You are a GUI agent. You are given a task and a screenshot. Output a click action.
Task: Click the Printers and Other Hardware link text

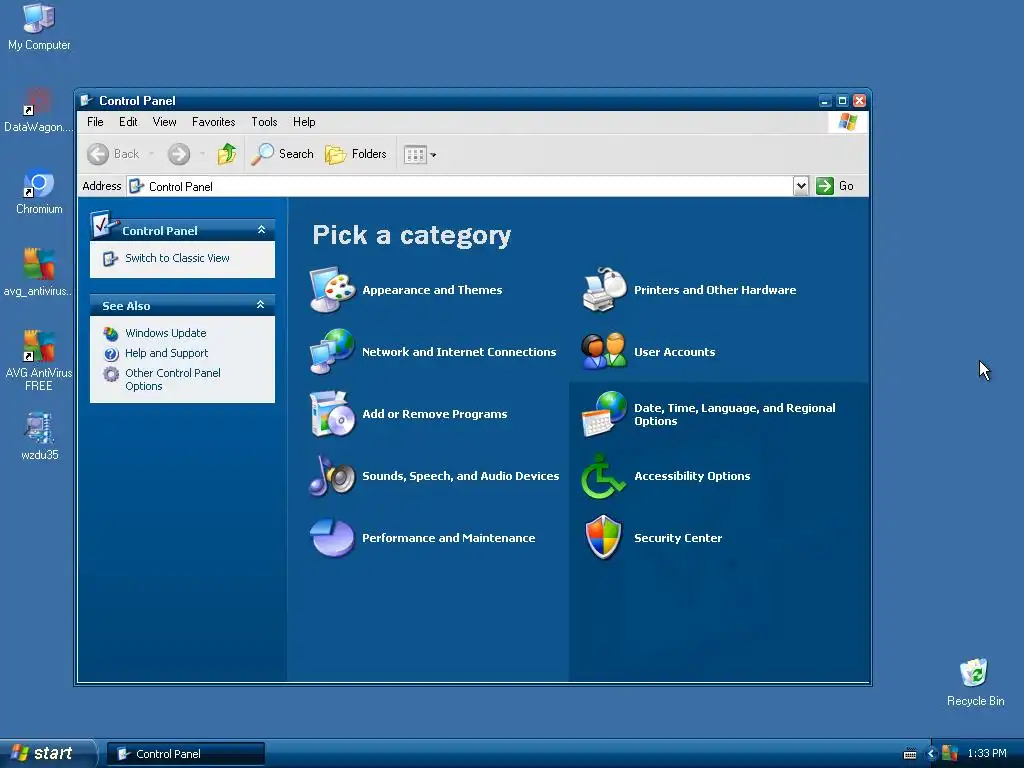[715, 290]
